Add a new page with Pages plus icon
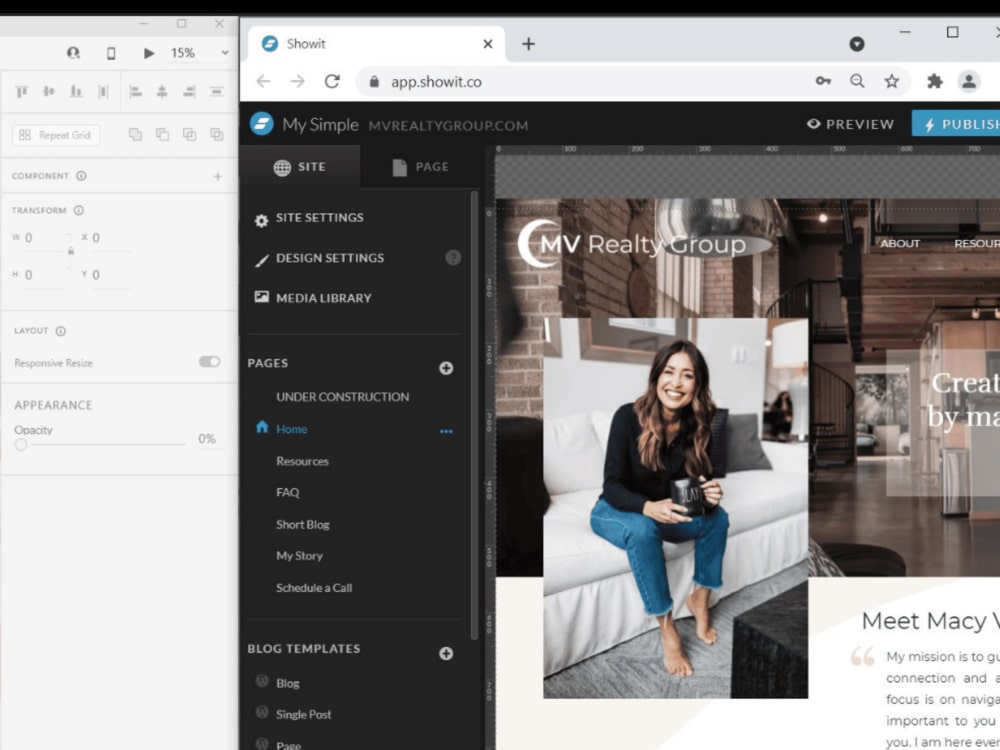The width and height of the screenshot is (1000, 750). coord(446,368)
